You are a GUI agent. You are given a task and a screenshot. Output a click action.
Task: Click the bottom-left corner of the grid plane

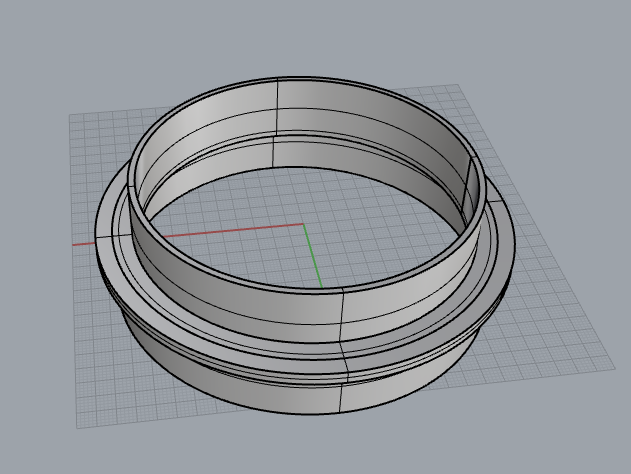[77, 428]
